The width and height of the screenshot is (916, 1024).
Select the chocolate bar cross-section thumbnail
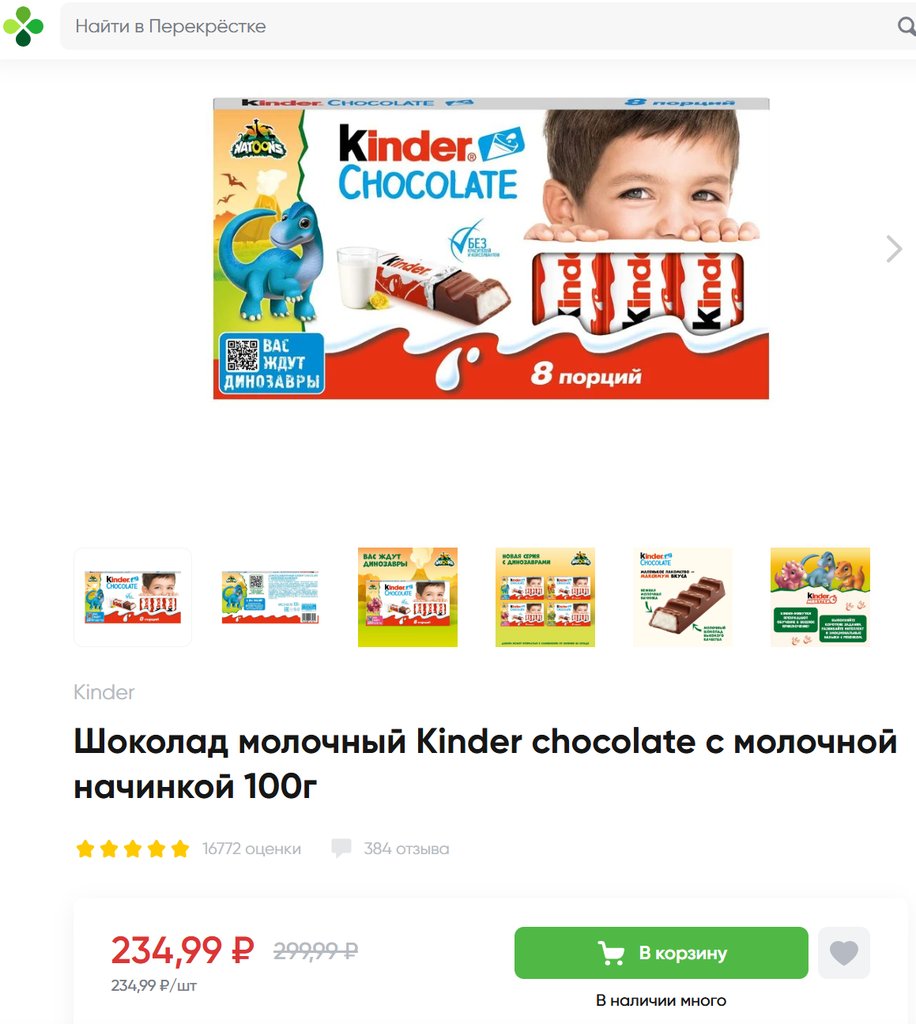coord(683,597)
